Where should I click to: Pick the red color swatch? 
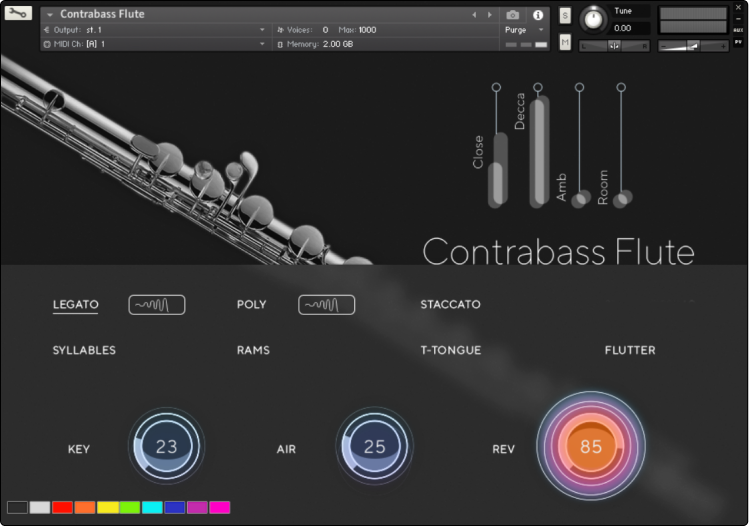coord(62,508)
